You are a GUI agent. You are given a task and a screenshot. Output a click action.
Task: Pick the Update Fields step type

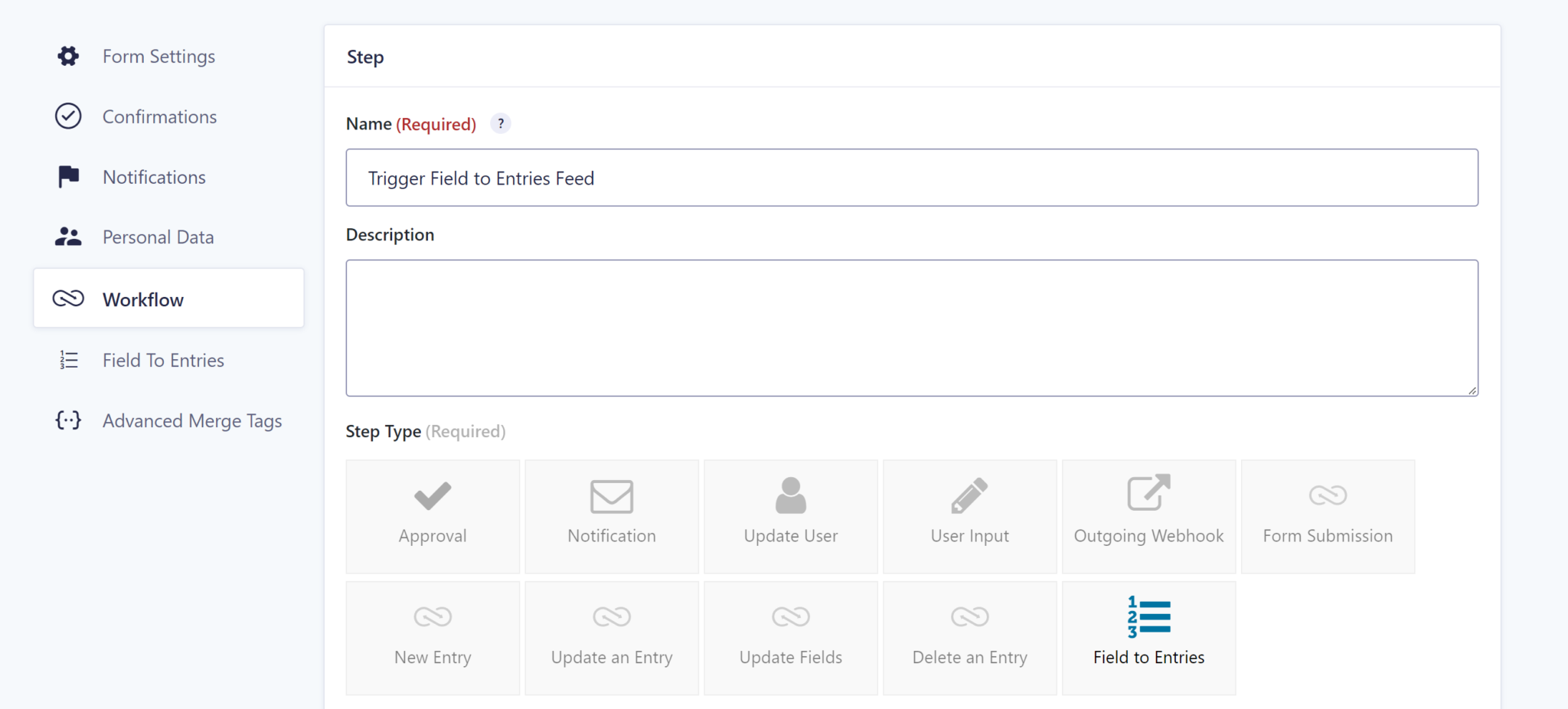[790, 638]
